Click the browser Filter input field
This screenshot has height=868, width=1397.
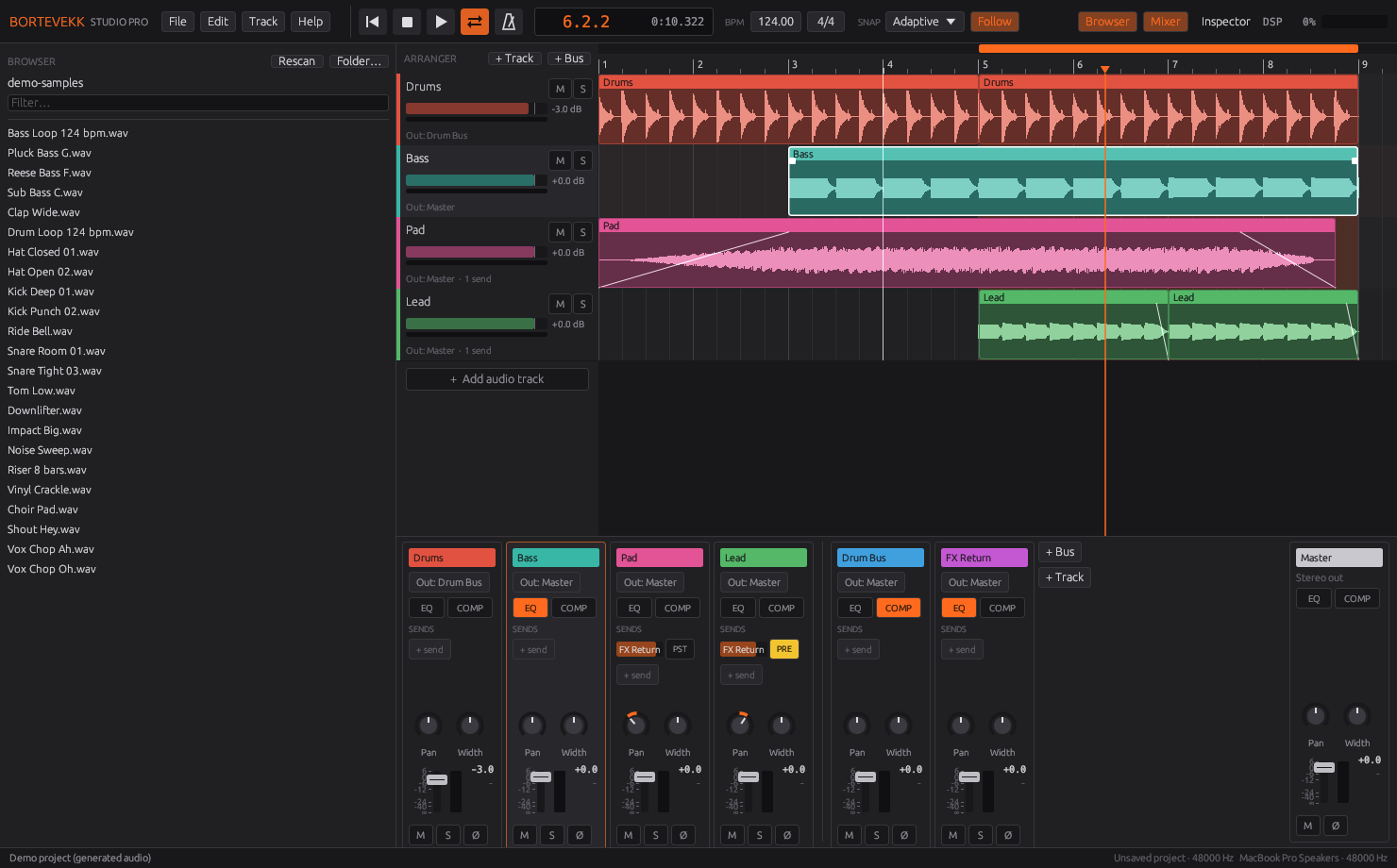click(x=198, y=103)
